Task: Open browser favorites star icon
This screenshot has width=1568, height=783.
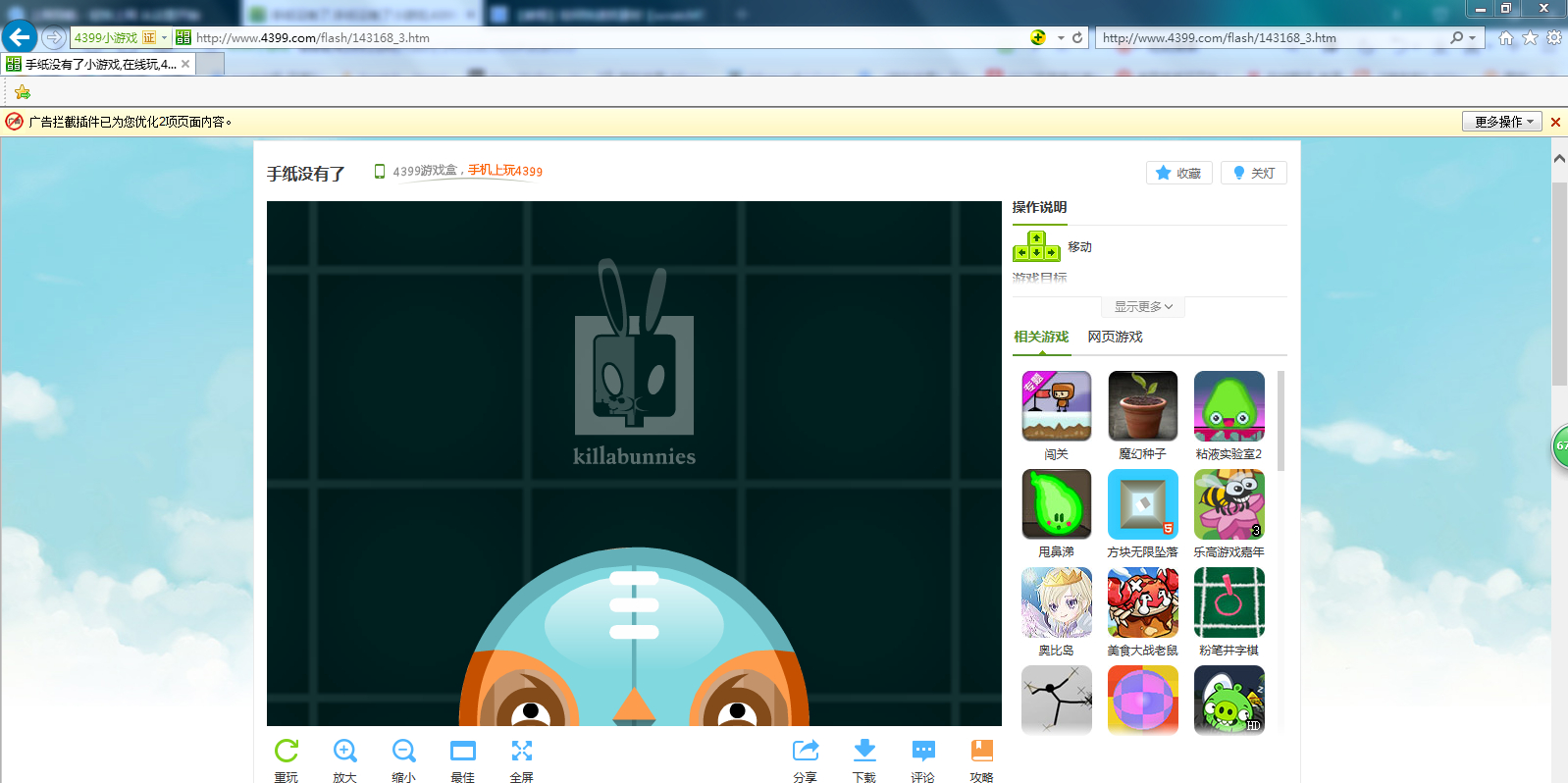Action: click(1530, 37)
